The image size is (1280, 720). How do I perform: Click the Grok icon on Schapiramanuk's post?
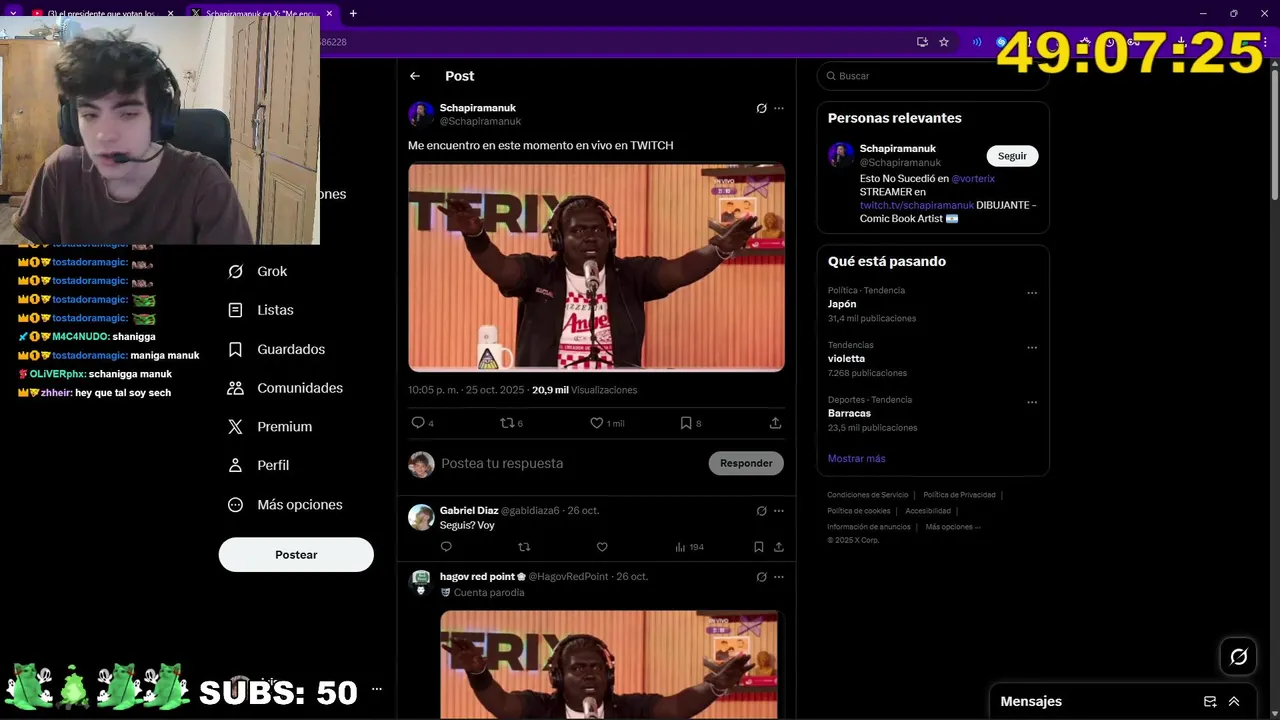pos(761,108)
